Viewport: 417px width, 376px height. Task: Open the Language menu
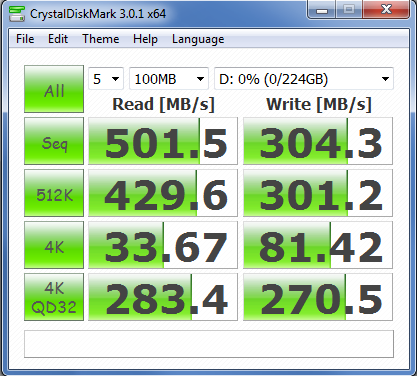click(198, 39)
